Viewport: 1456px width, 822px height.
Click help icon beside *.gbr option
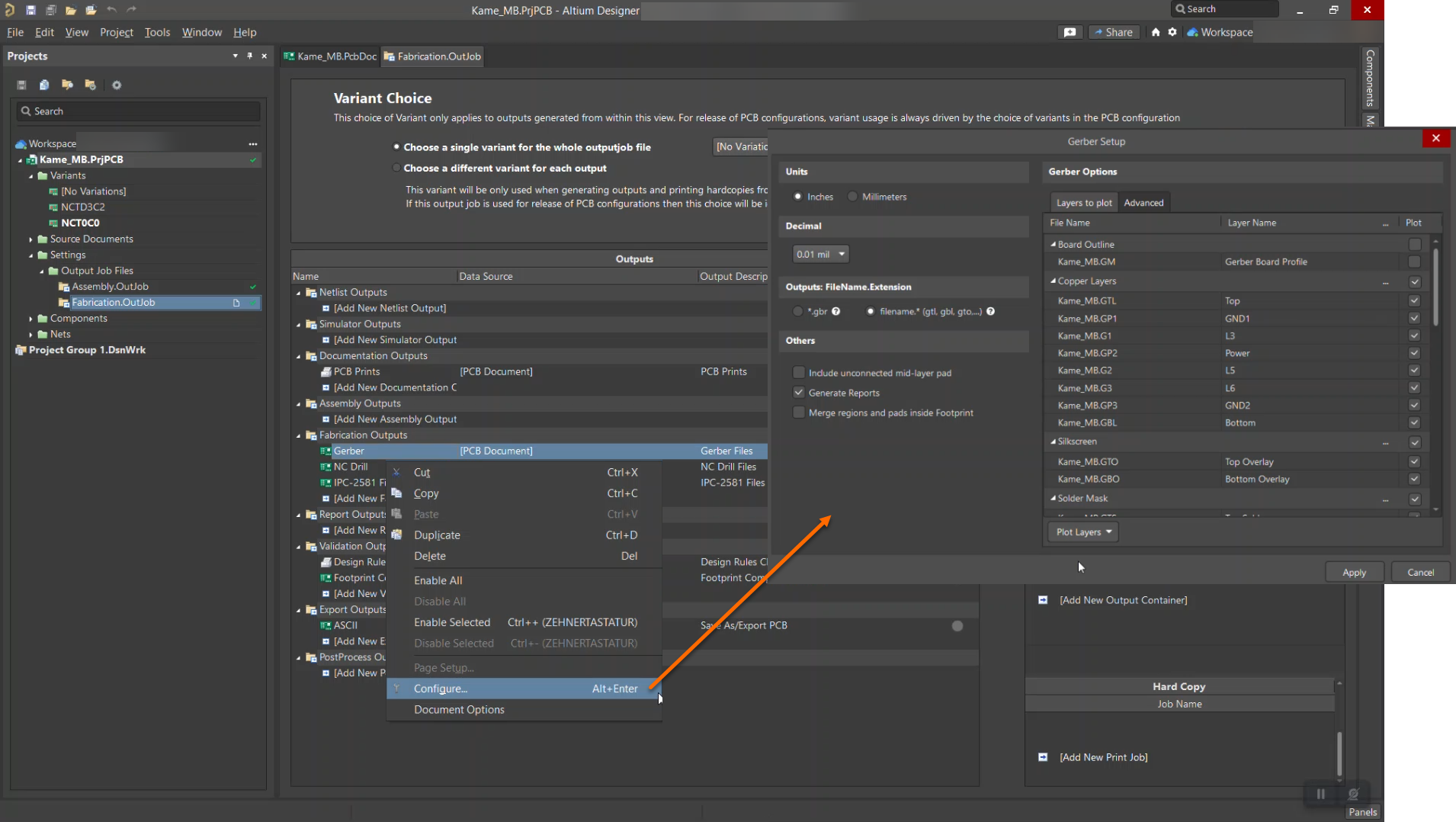836,311
